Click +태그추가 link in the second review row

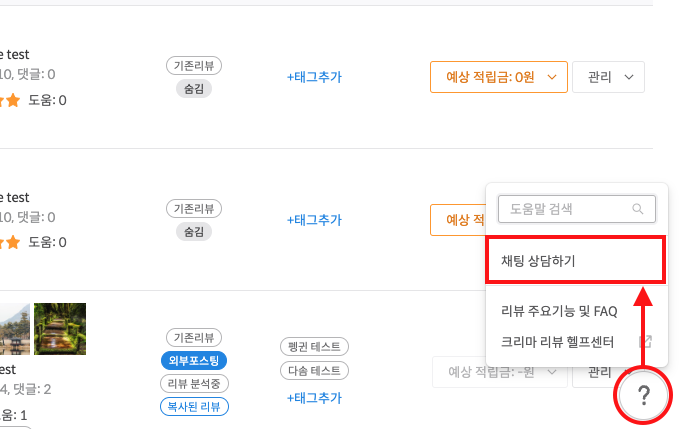pos(314,220)
